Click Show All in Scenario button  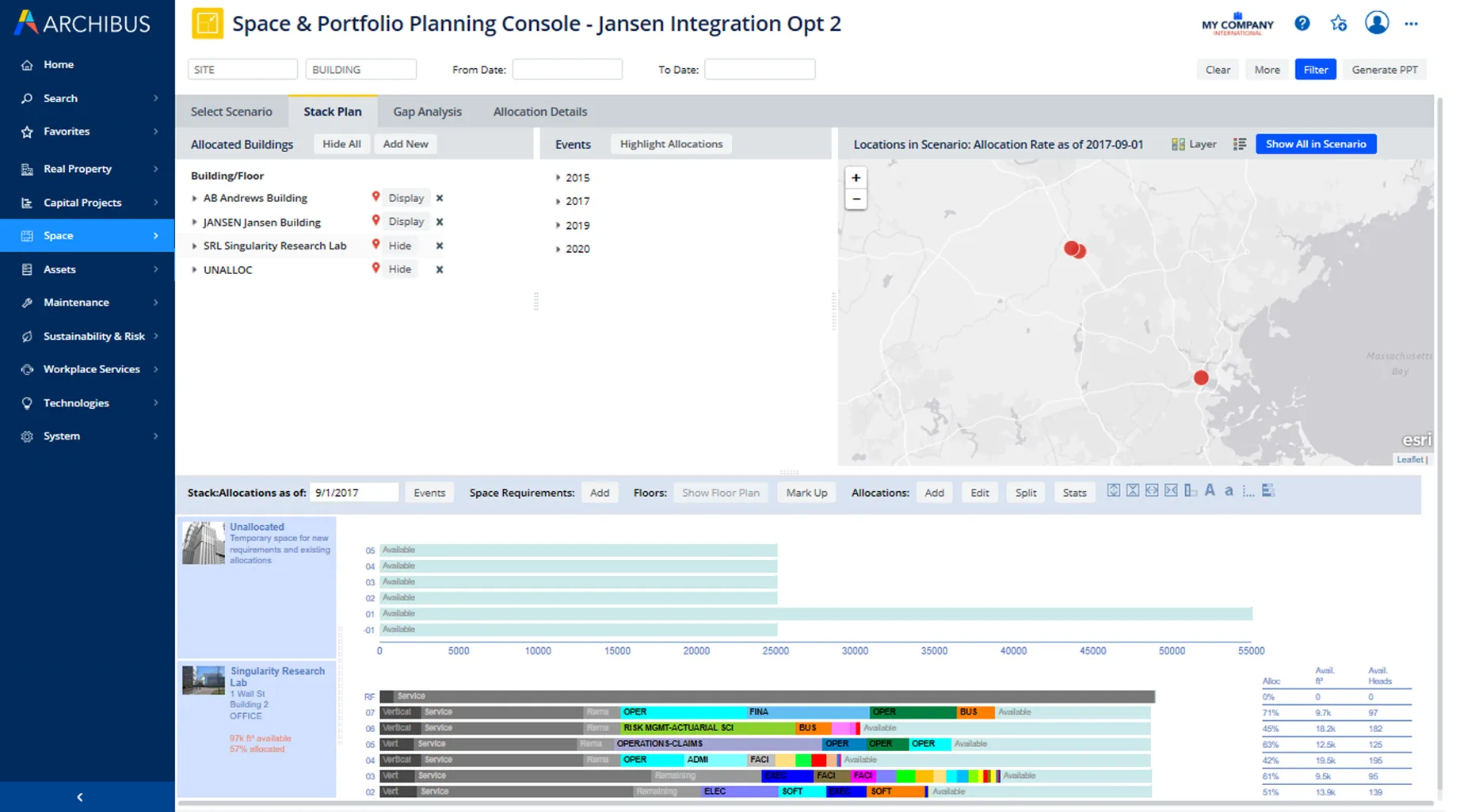point(1315,144)
